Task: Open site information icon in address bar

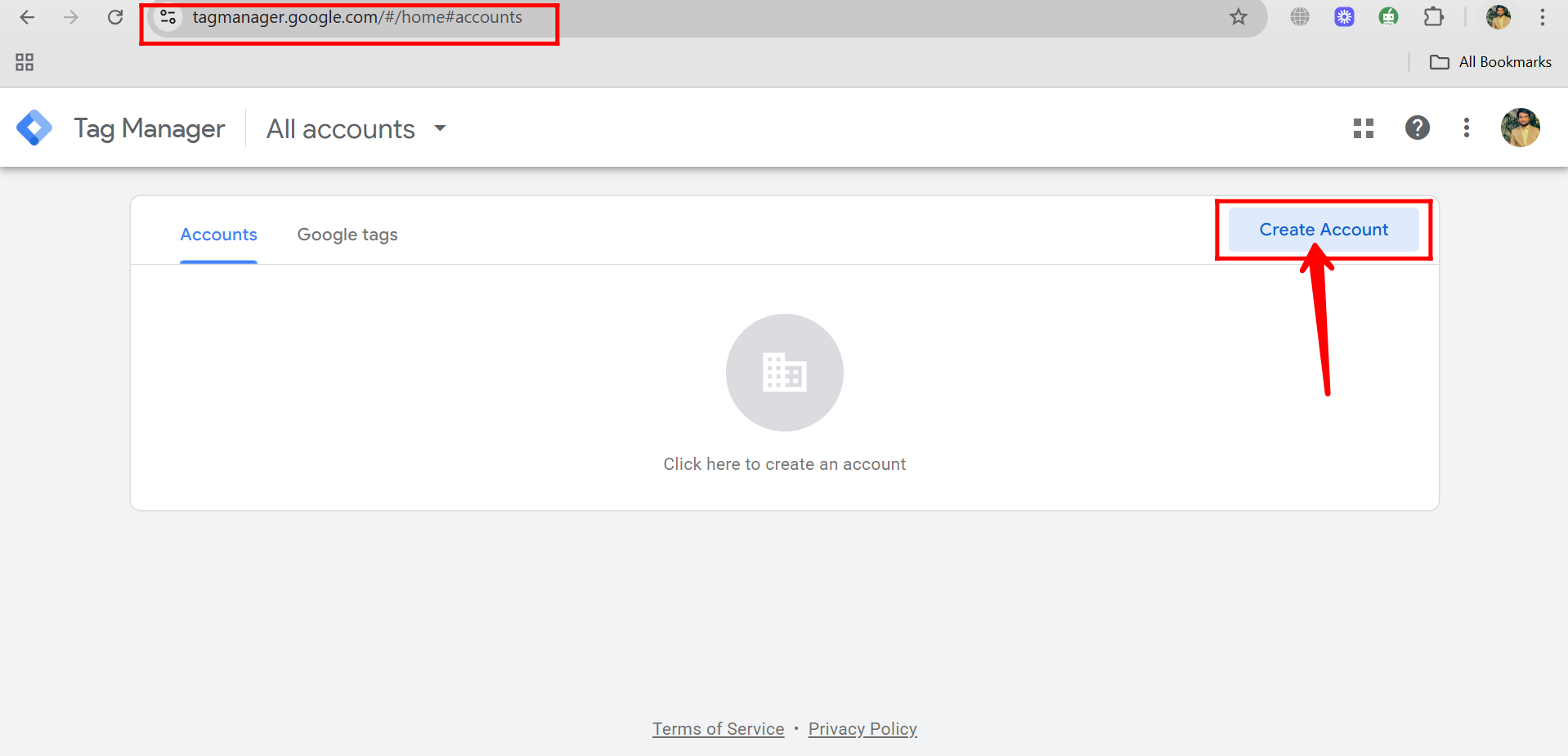Action: click(168, 17)
